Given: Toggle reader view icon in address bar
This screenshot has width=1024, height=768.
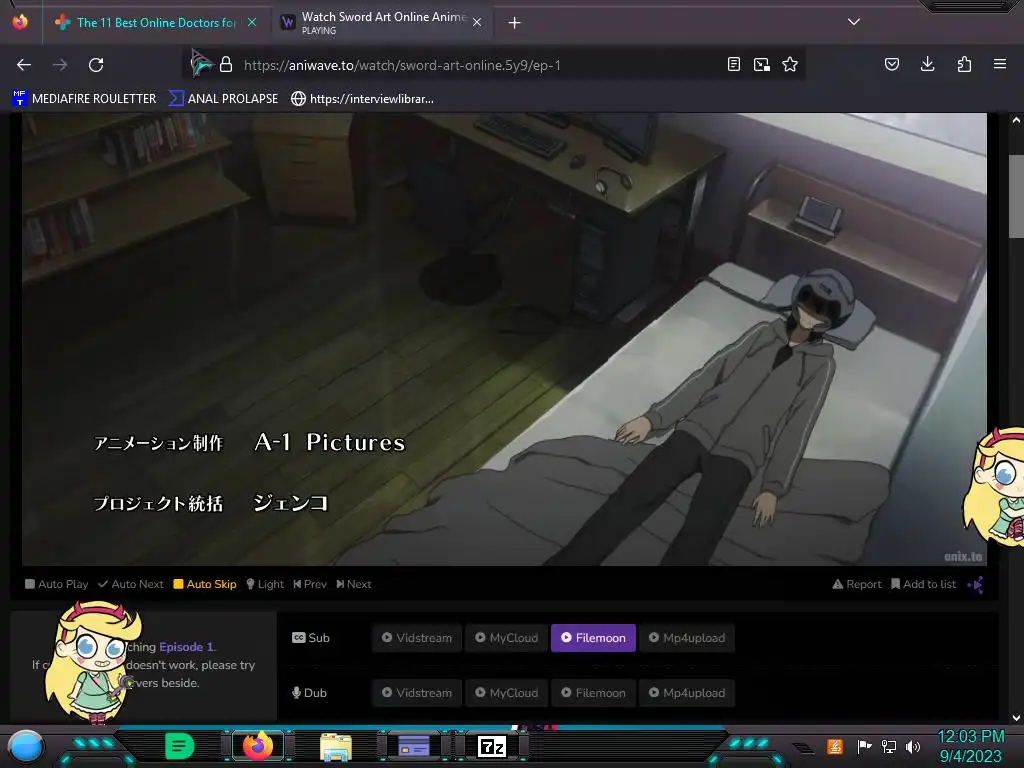Looking at the screenshot, I should pyautogui.click(x=733, y=64).
